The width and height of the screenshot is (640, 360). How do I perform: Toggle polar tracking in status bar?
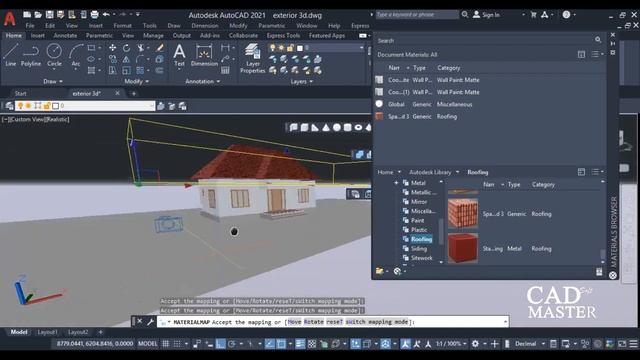click(x=232, y=344)
